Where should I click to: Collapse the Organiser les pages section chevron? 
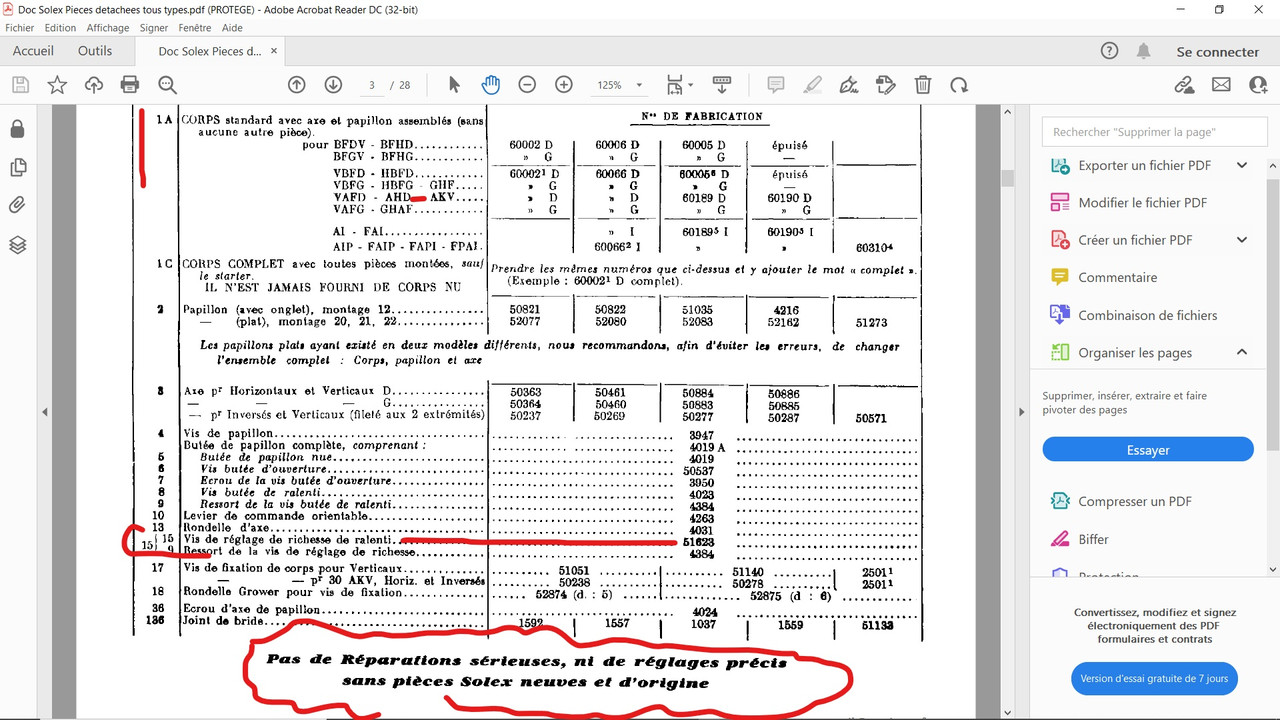coord(1242,352)
